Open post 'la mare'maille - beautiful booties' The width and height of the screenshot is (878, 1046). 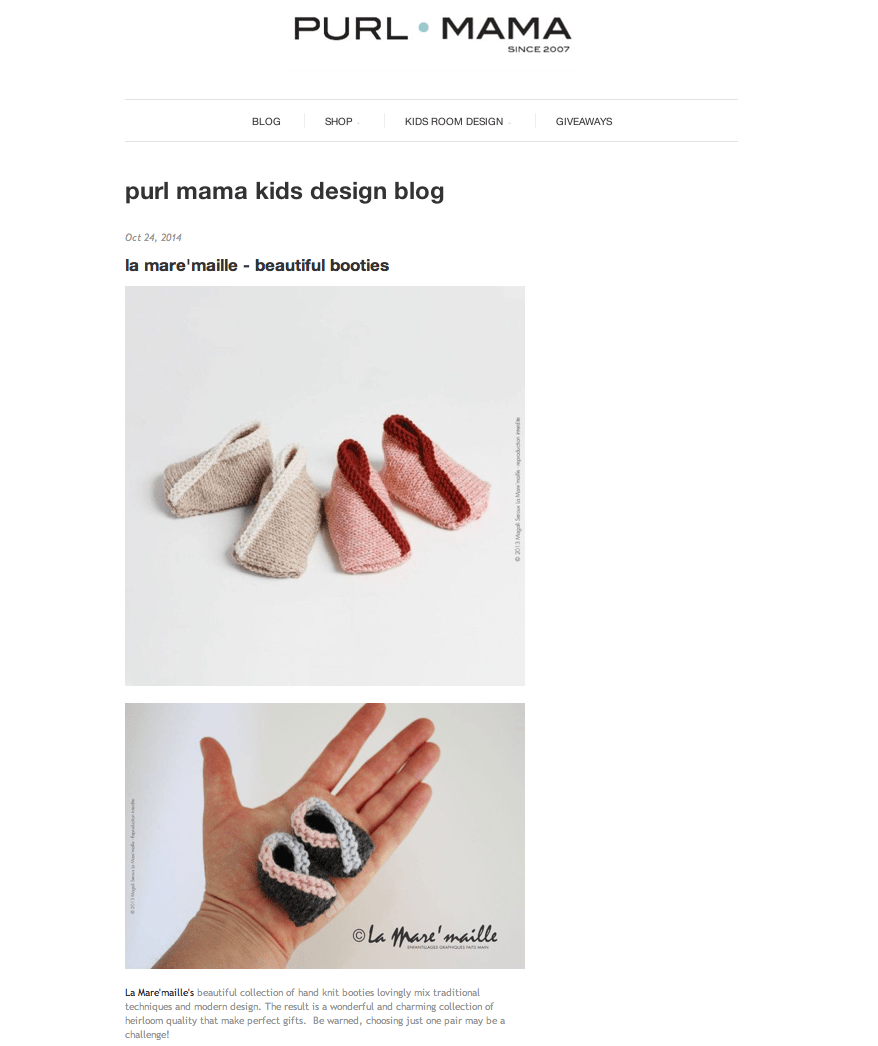257,266
